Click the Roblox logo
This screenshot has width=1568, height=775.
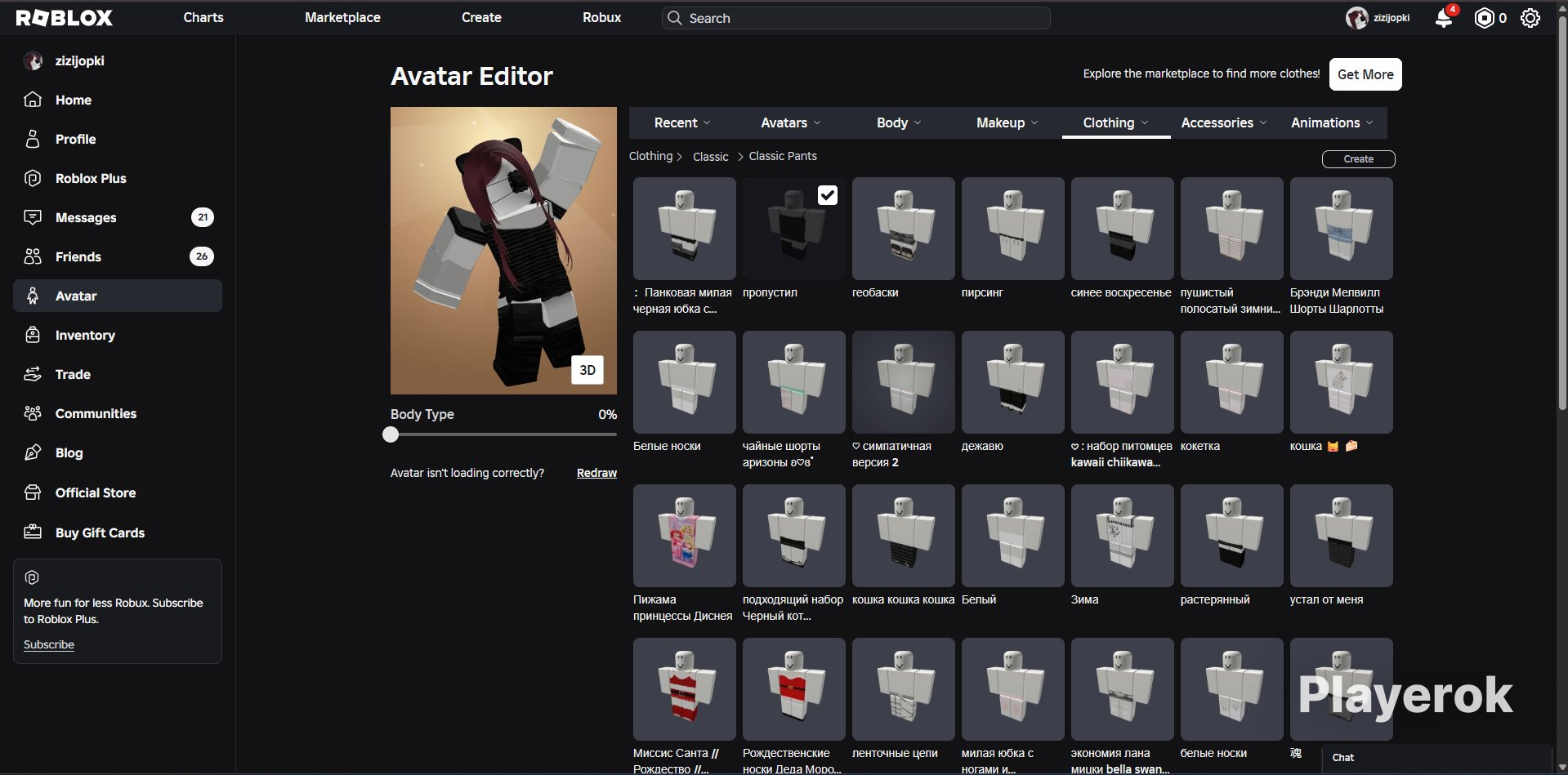tap(65, 18)
